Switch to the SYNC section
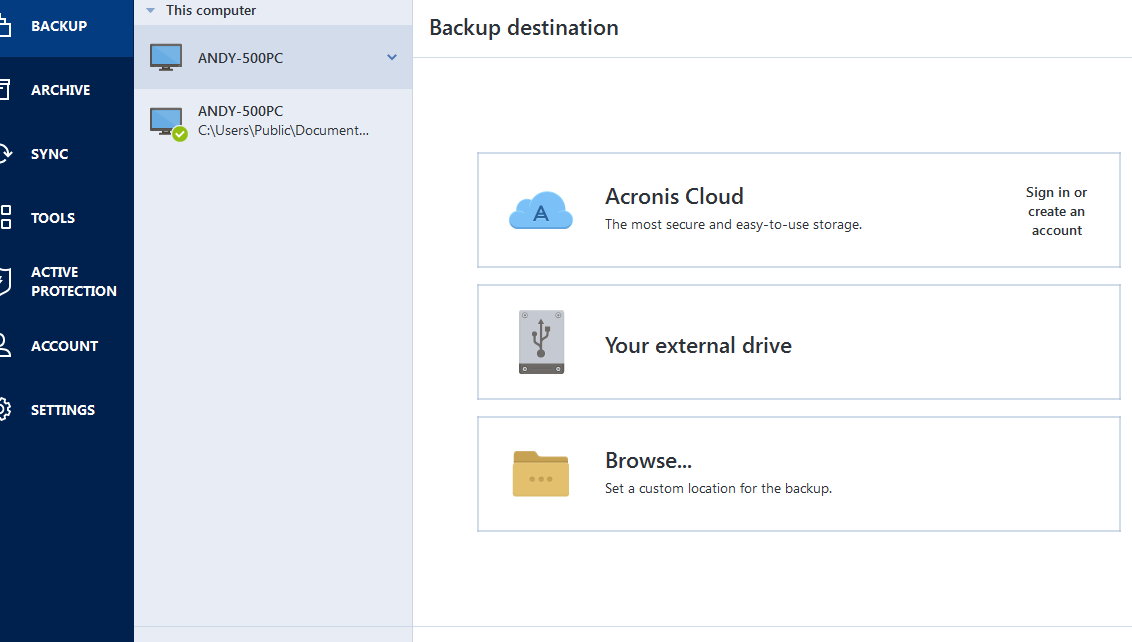The image size is (1132, 642). (x=50, y=154)
